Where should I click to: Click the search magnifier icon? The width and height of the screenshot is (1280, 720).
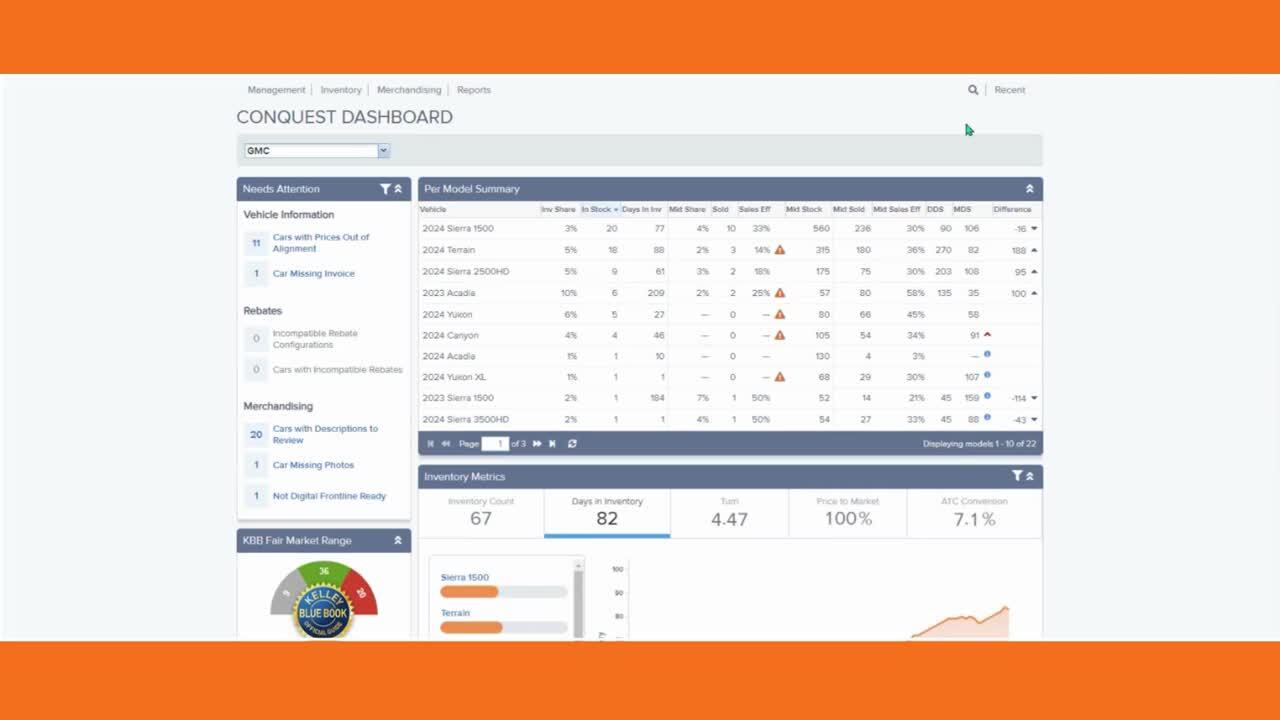point(973,90)
